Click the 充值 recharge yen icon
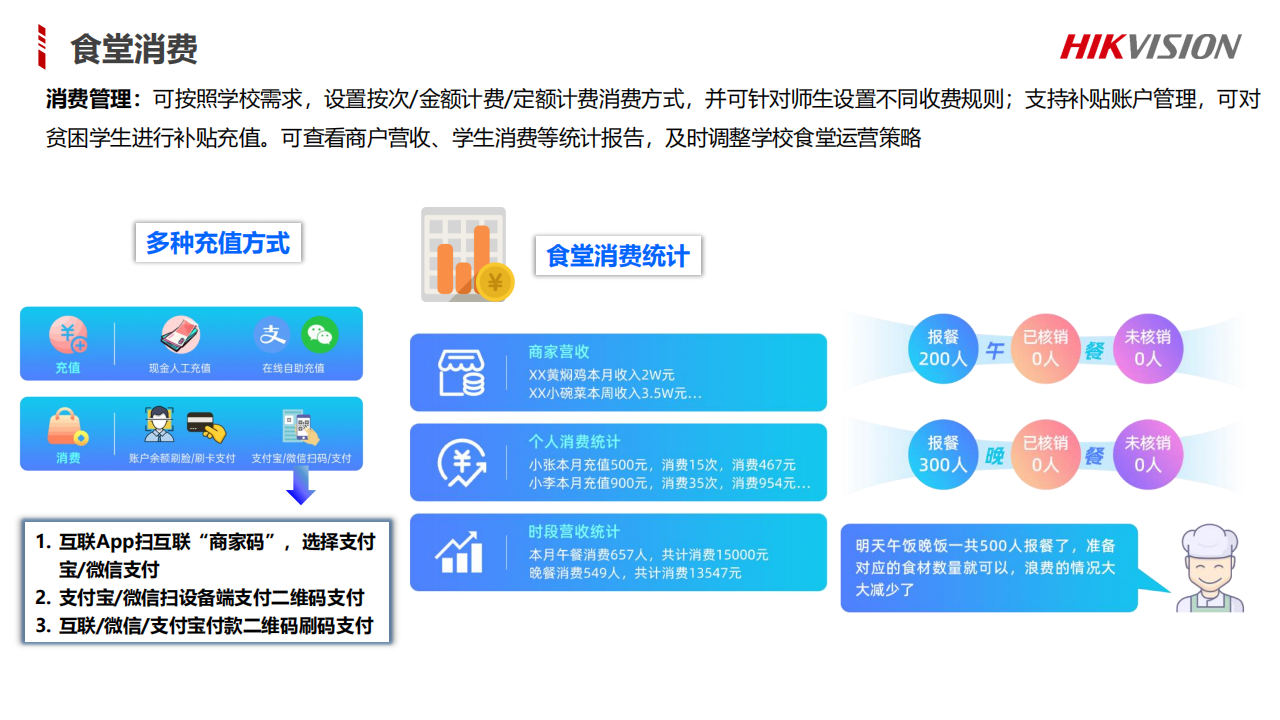 [68, 336]
